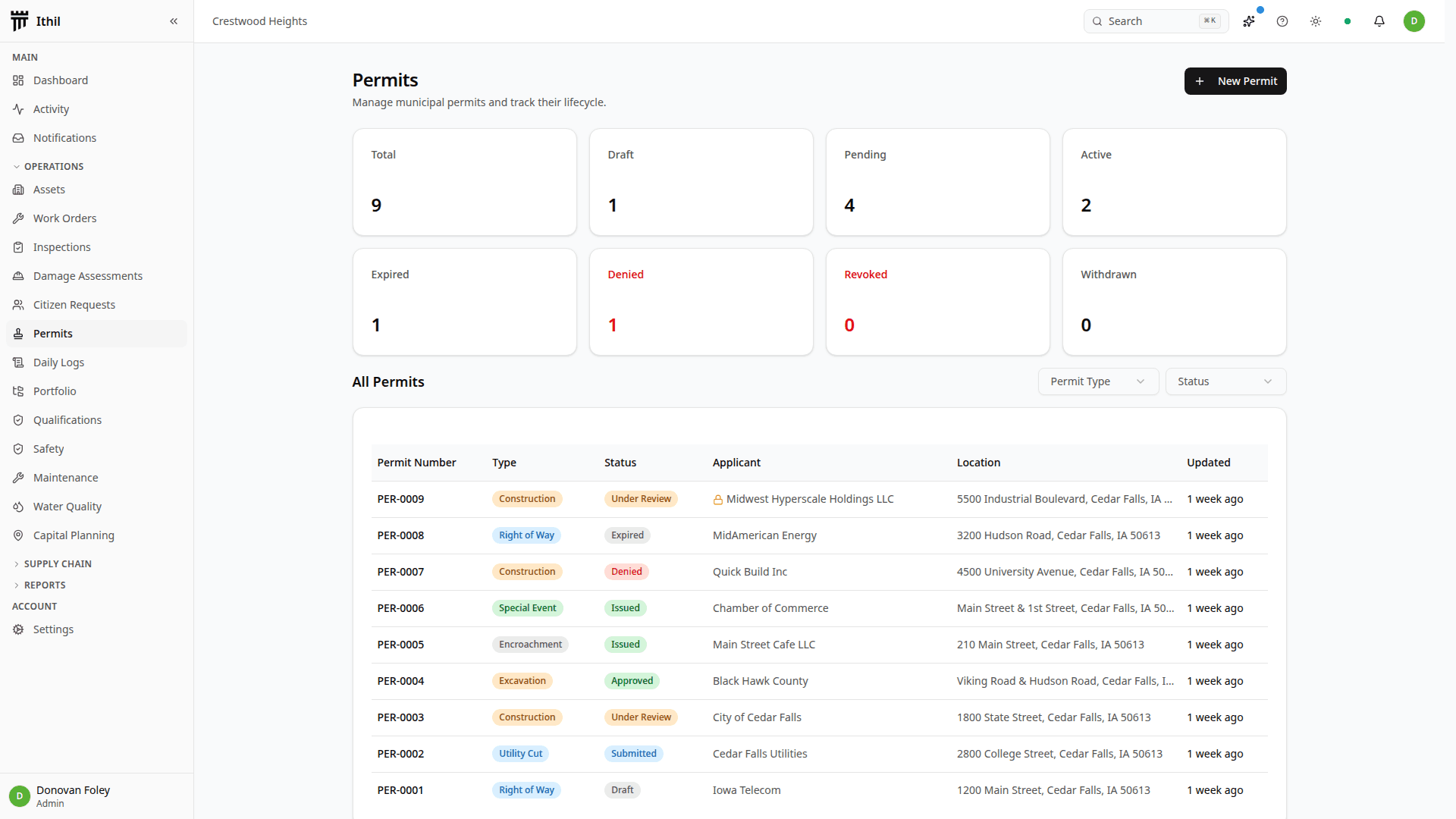This screenshot has height=819, width=1456.
Task: Open Maintenance page in sidebar
Action: [96, 478]
